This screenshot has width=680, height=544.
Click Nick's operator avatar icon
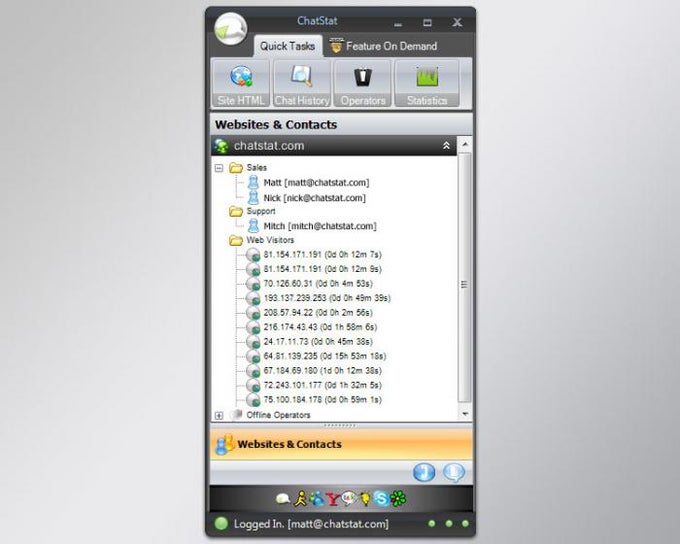pyautogui.click(x=253, y=198)
